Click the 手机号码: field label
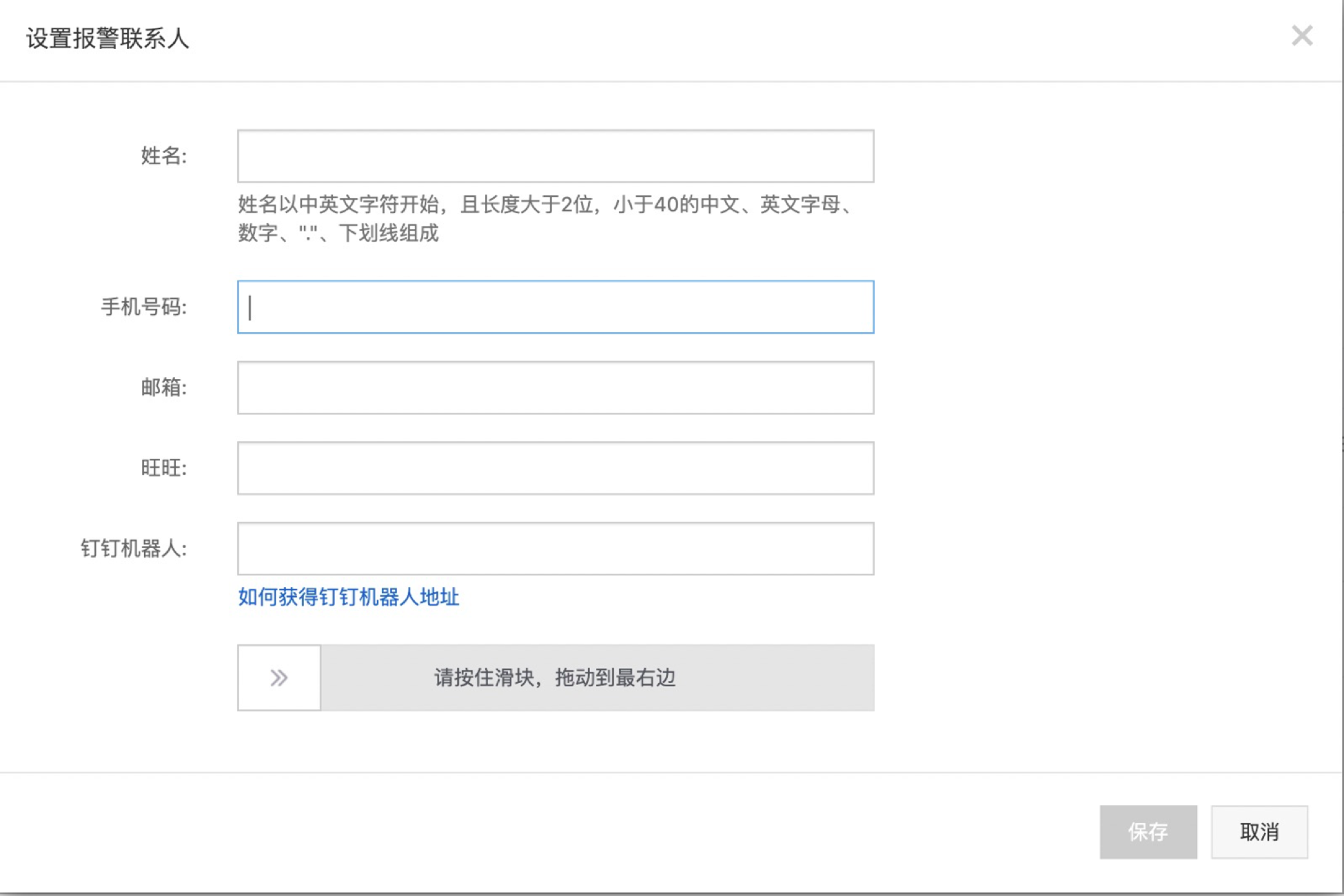The width and height of the screenshot is (1344, 896). pyautogui.click(x=143, y=307)
